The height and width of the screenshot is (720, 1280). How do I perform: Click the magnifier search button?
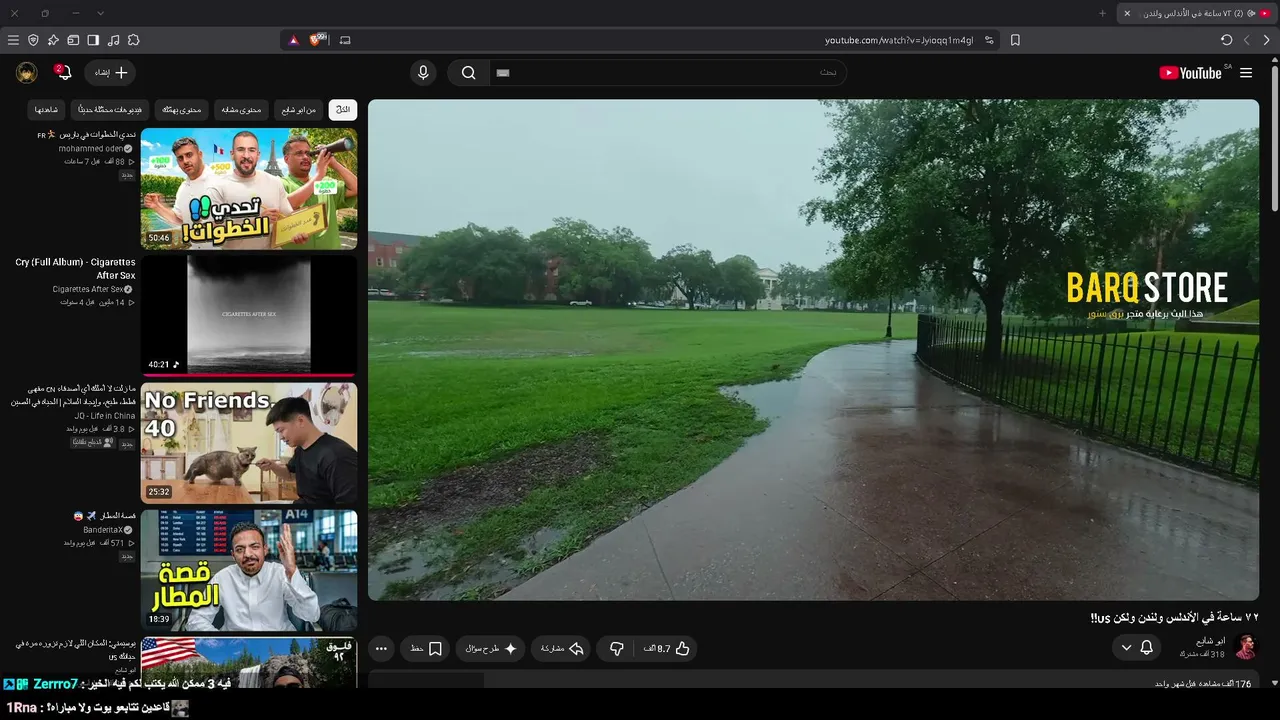tap(468, 73)
